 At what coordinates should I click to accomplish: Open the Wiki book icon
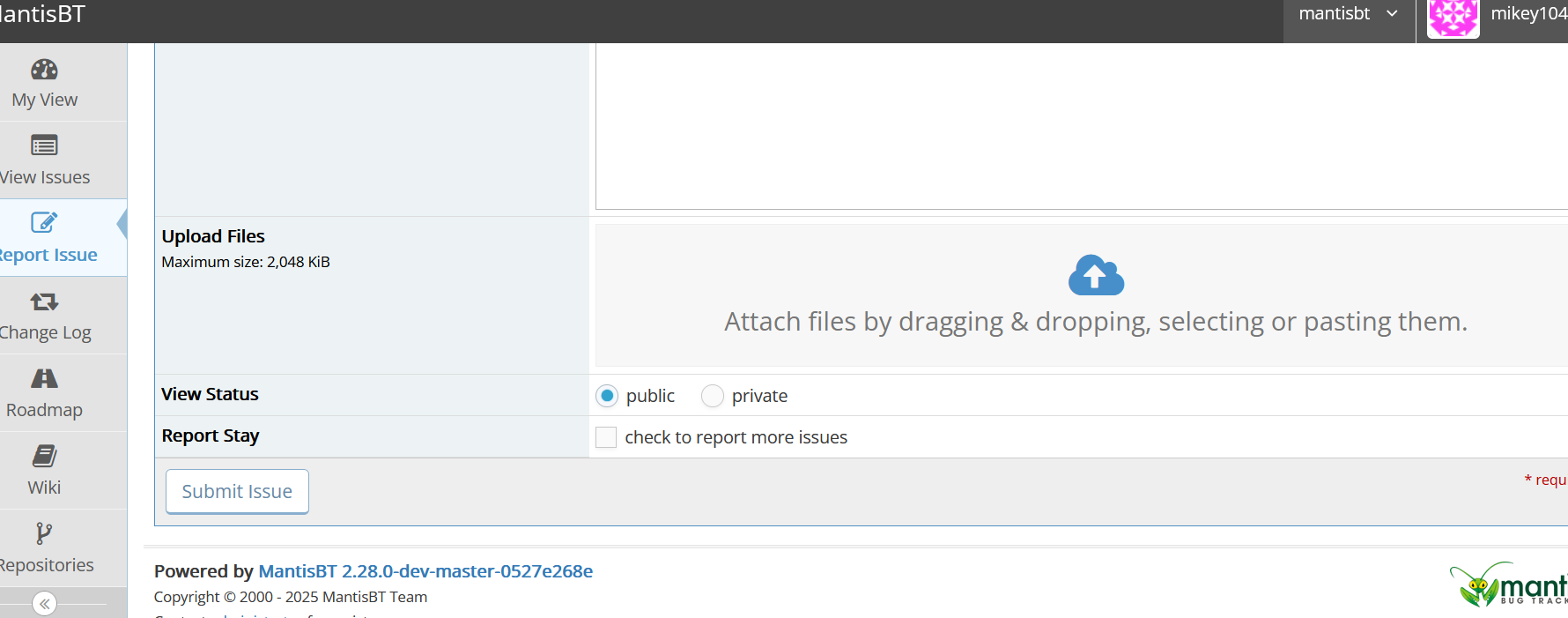tap(44, 456)
